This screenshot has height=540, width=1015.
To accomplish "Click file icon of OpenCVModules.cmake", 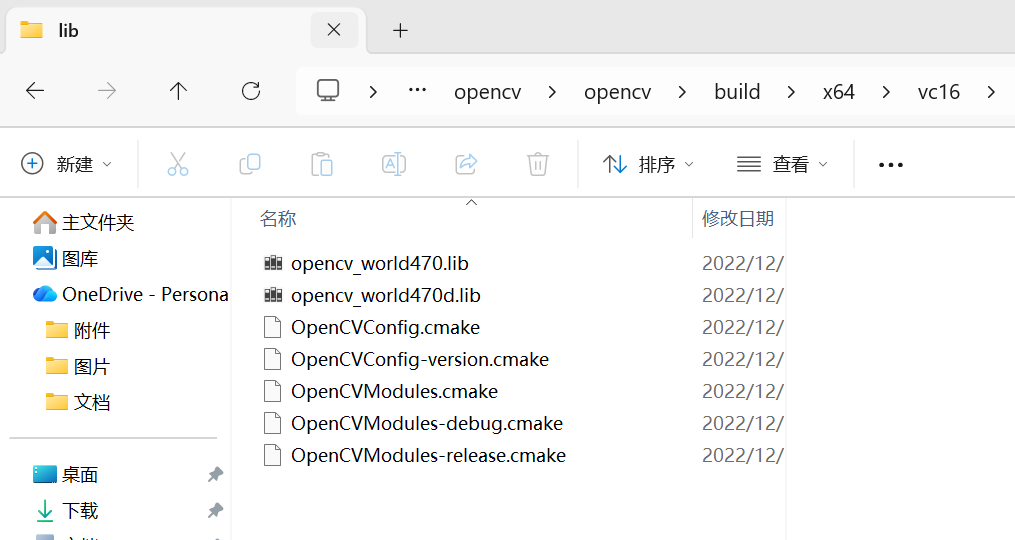I will coord(273,391).
